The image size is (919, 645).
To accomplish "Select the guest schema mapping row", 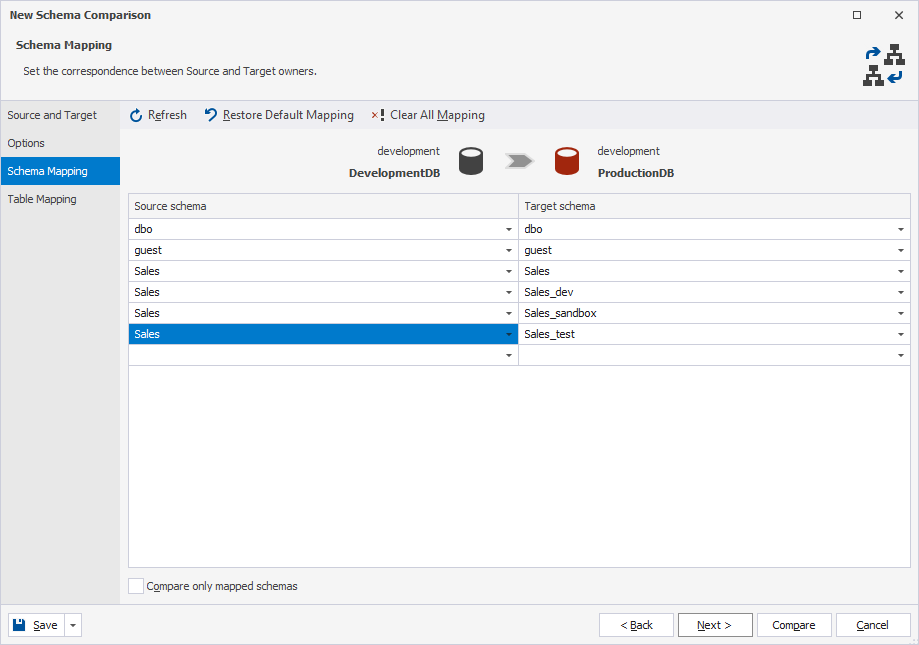I will (x=300, y=250).
